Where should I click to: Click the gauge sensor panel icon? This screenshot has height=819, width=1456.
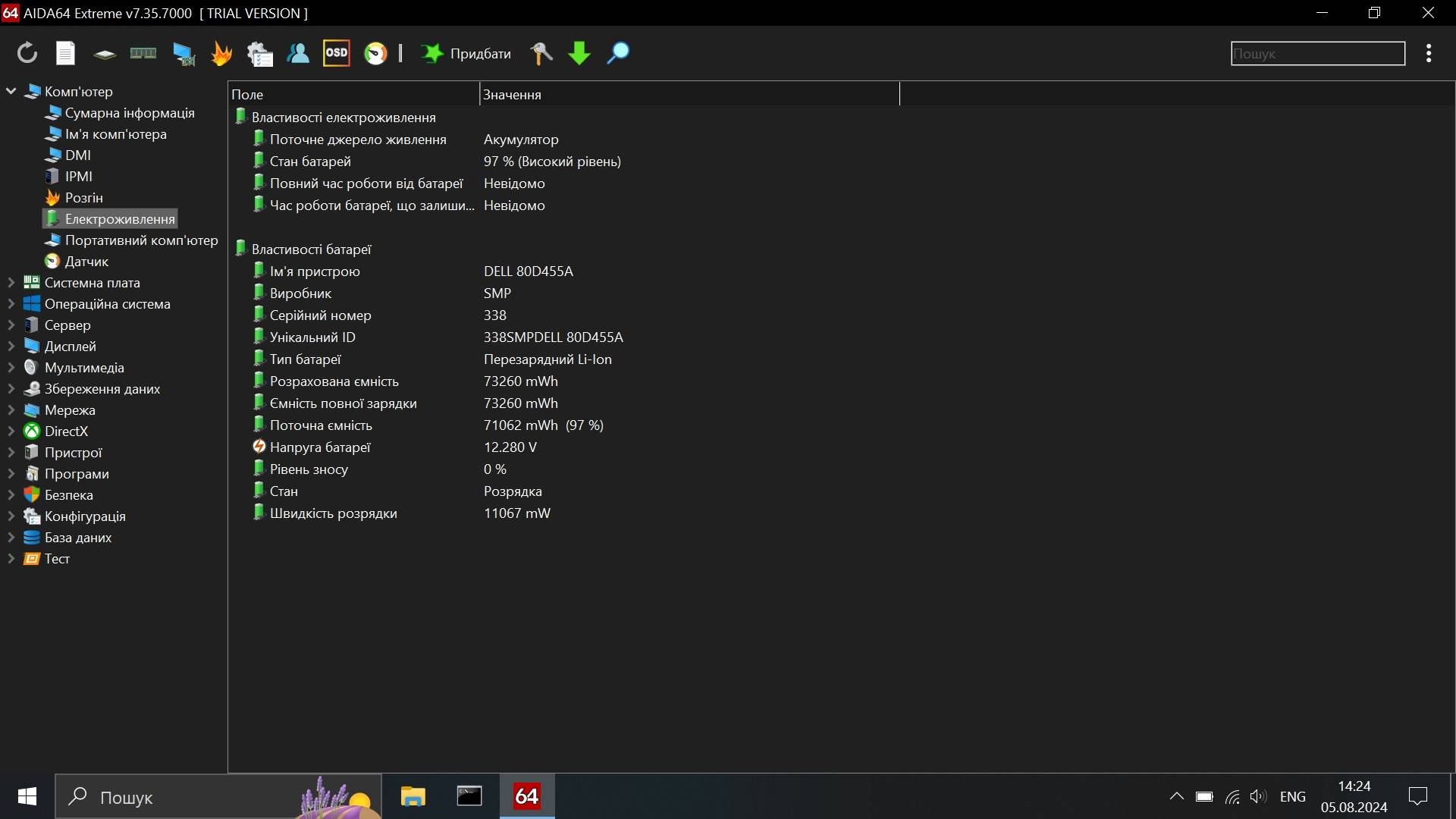(x=375, y=53)
